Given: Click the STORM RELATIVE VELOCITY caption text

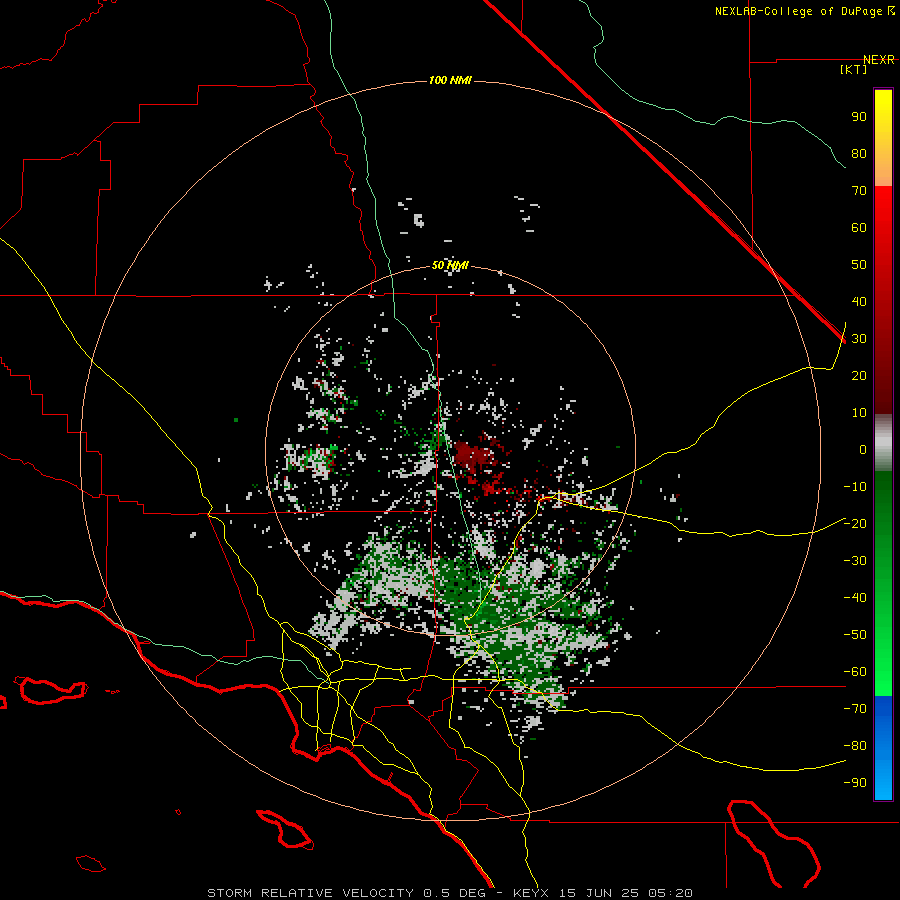Looking at the screenshot, I should coord(310,893).
